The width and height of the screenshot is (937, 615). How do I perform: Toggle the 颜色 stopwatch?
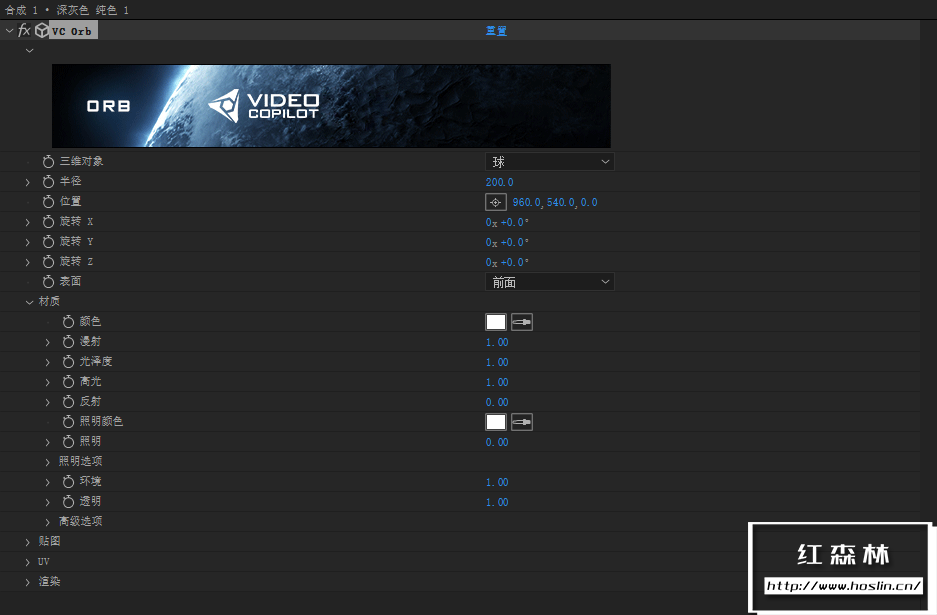(x=68, y=322)
